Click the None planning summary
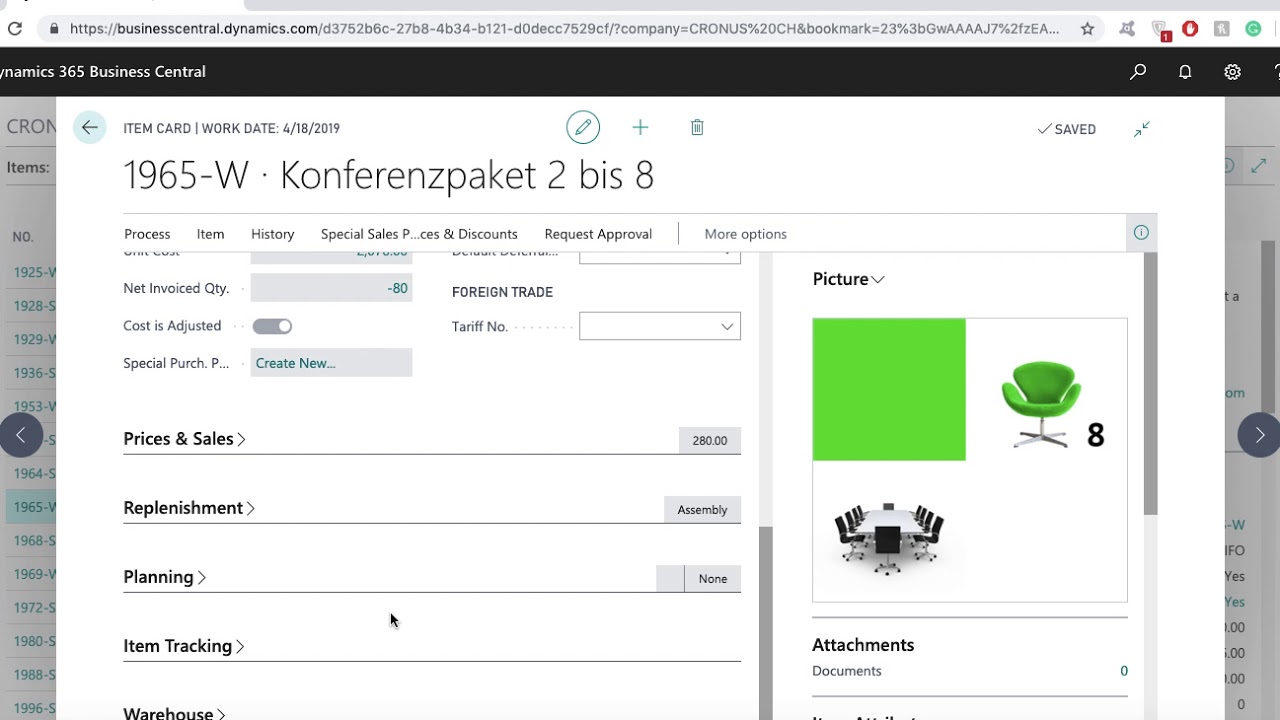This screenshot has width=1280, height=720. (713, 578)
